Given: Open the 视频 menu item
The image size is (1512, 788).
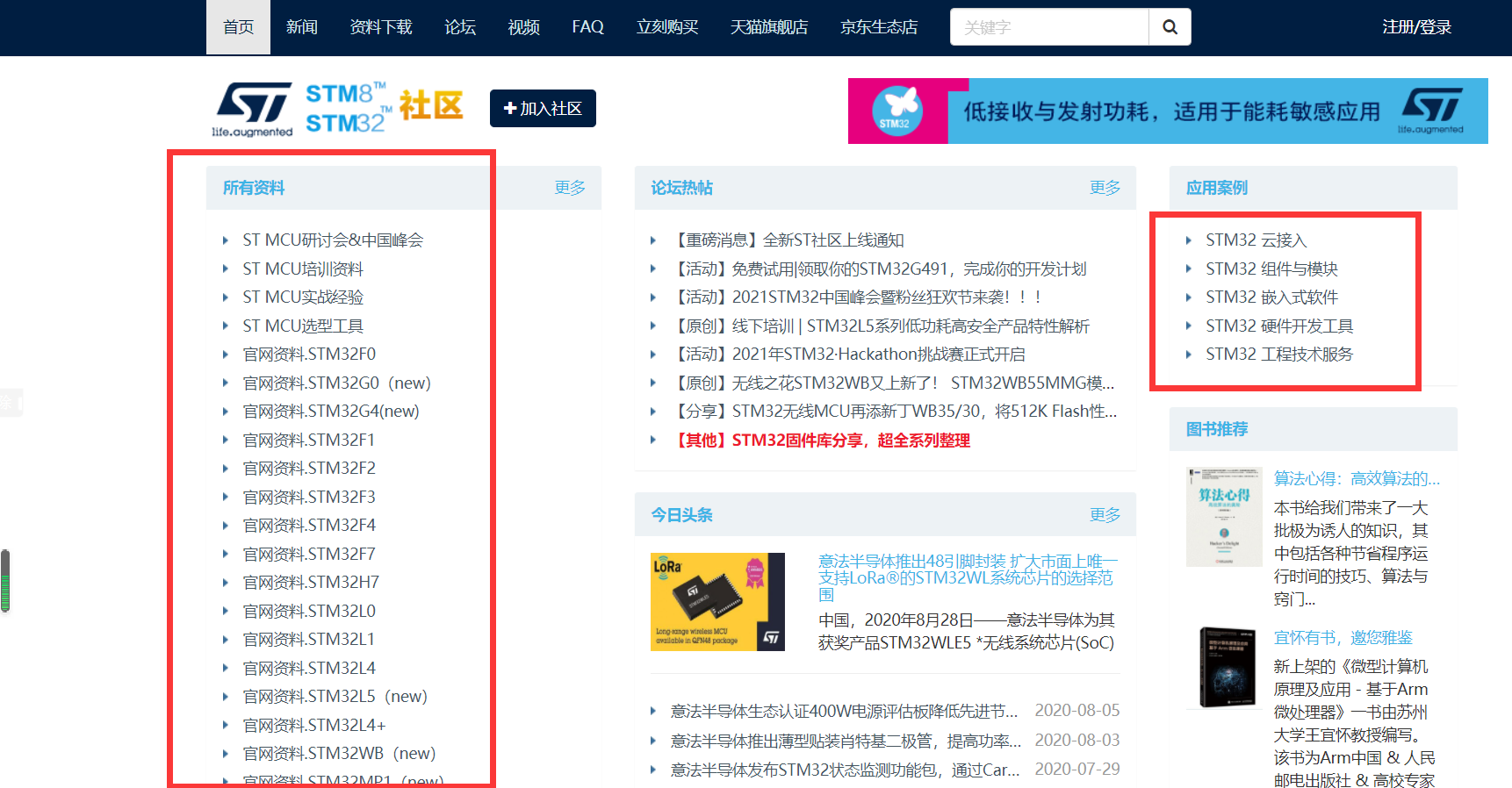Looking at the screenshot, I should pyautogui.click(x=524, y=27).
